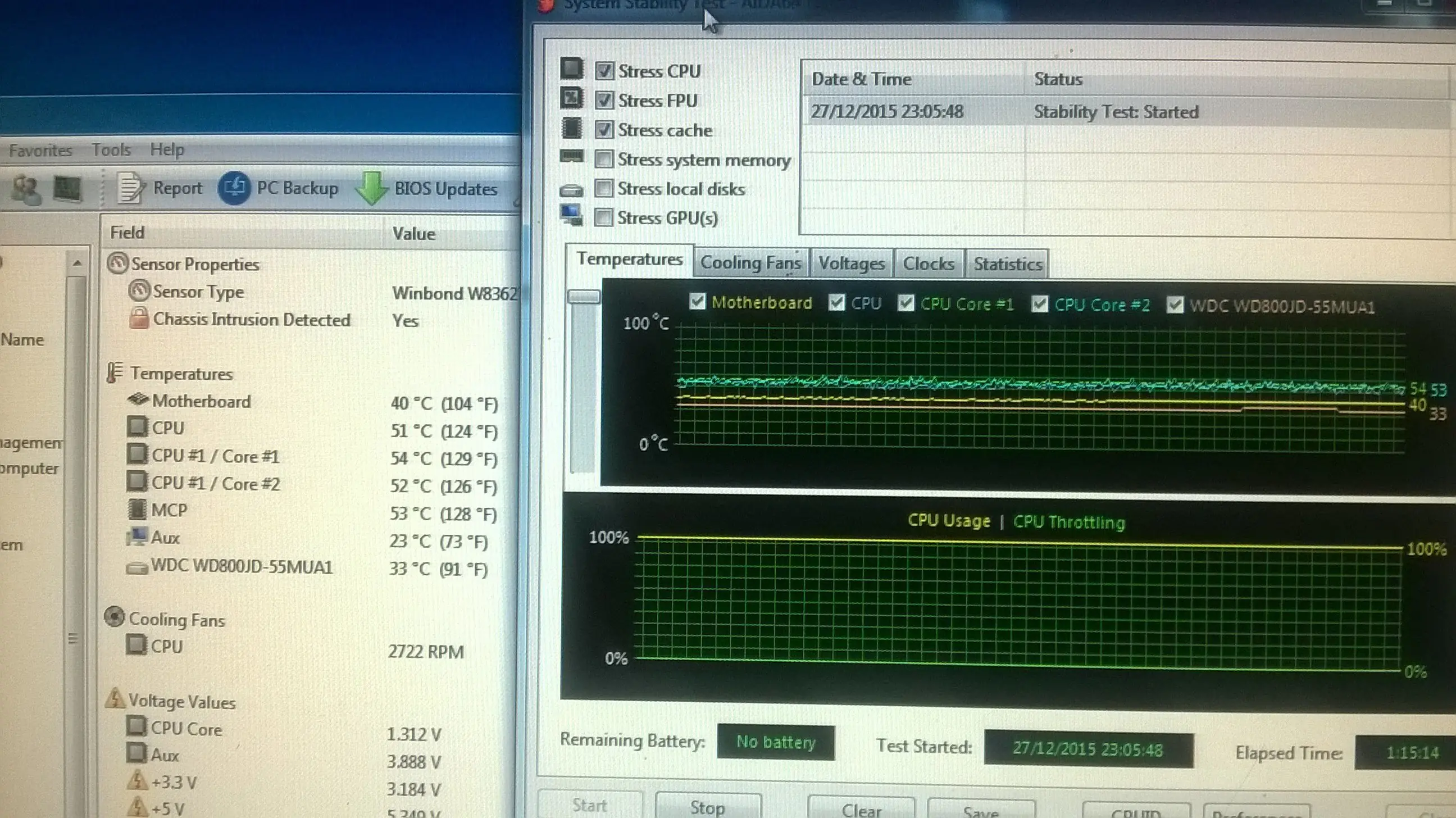Click the temperature graph vertical slider

pos(583,297)
